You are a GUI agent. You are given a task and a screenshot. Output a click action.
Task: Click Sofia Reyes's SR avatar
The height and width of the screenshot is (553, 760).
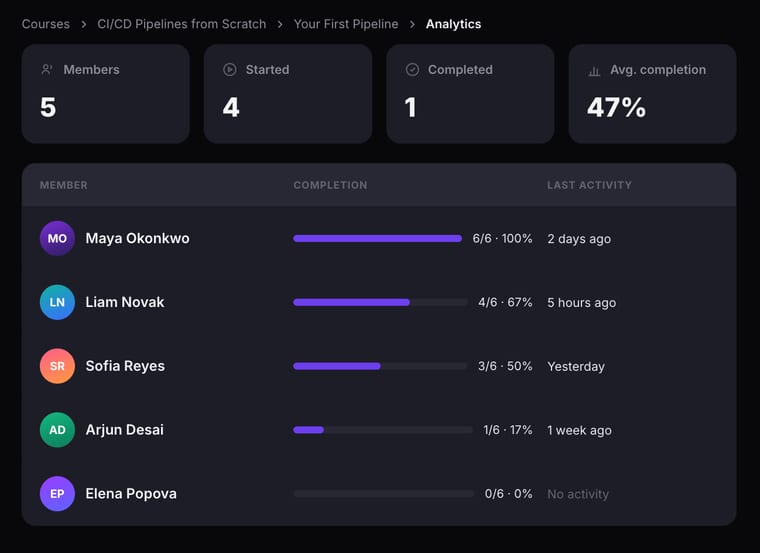57,366
